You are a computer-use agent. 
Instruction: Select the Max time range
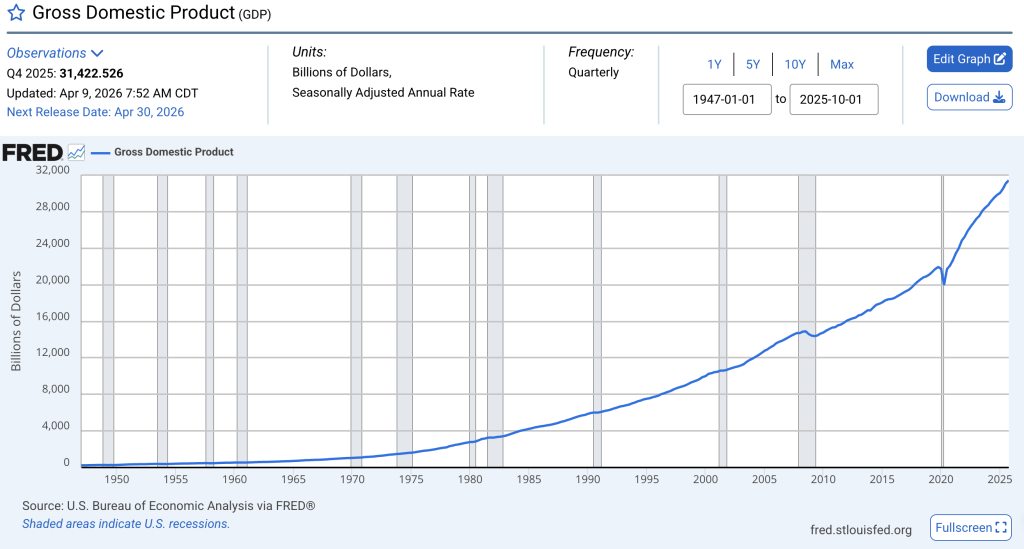coord(842,65)
